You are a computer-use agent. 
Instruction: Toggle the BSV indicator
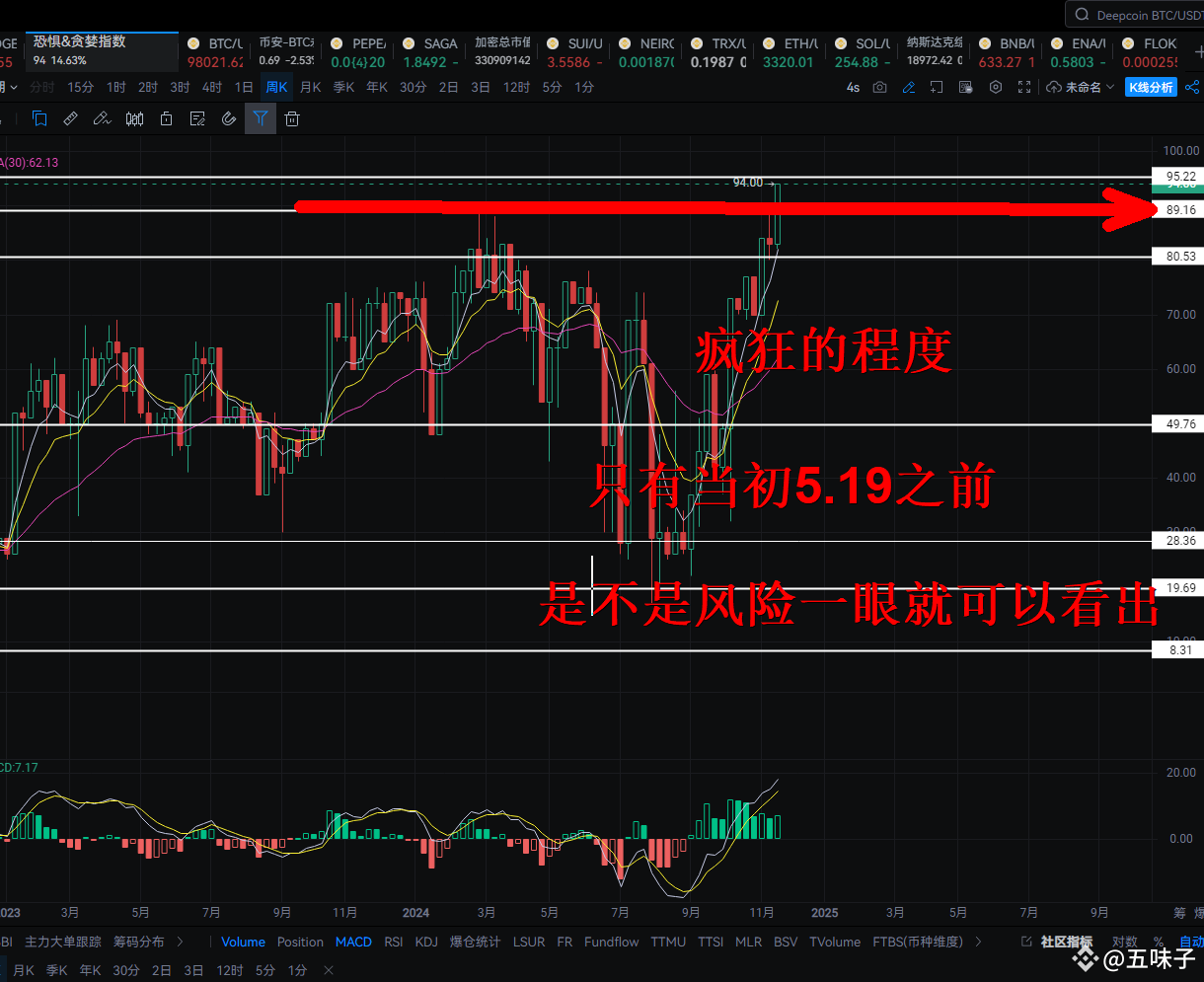click(786, 942)
